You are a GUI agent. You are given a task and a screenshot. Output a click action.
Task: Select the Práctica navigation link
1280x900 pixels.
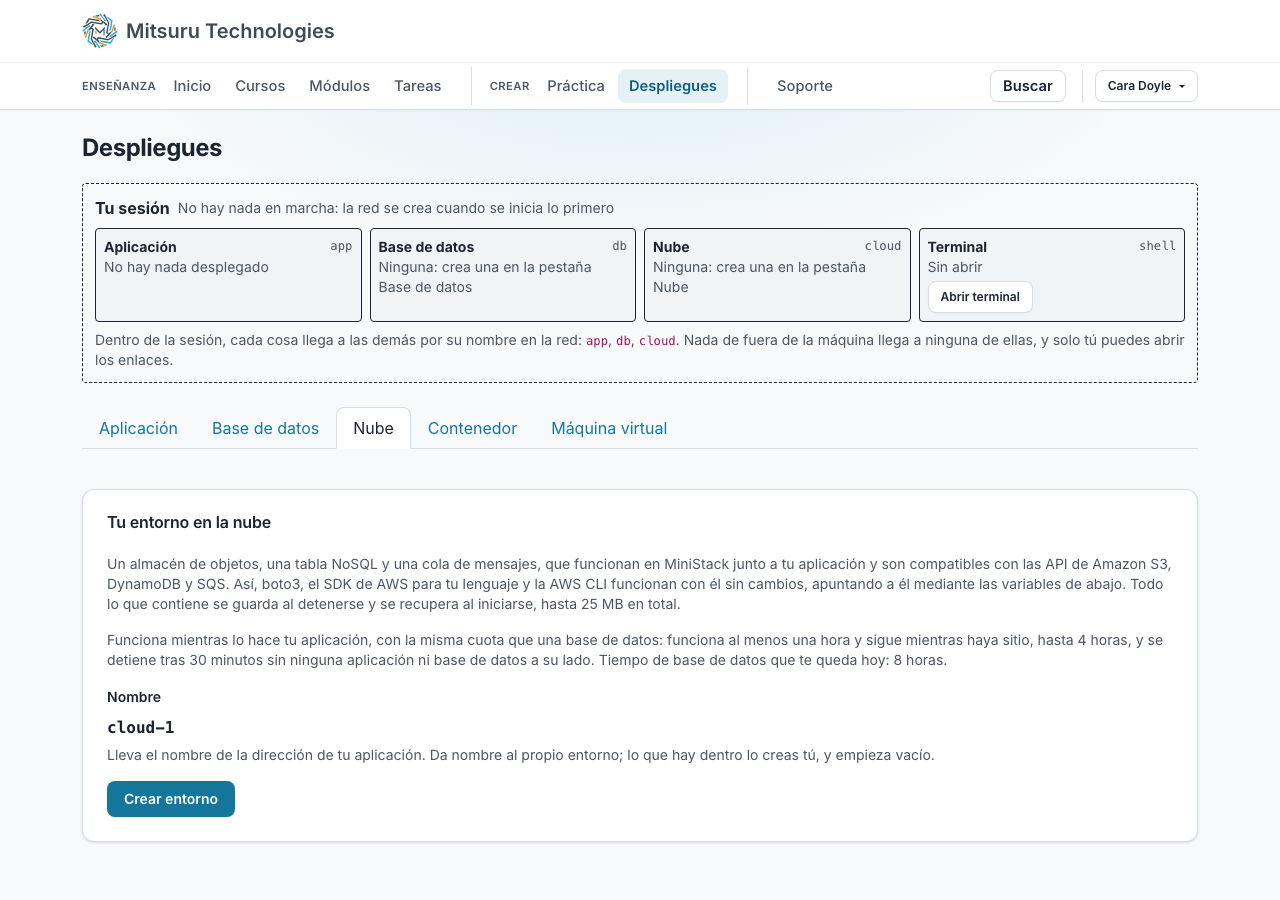[x=576, y=86]
